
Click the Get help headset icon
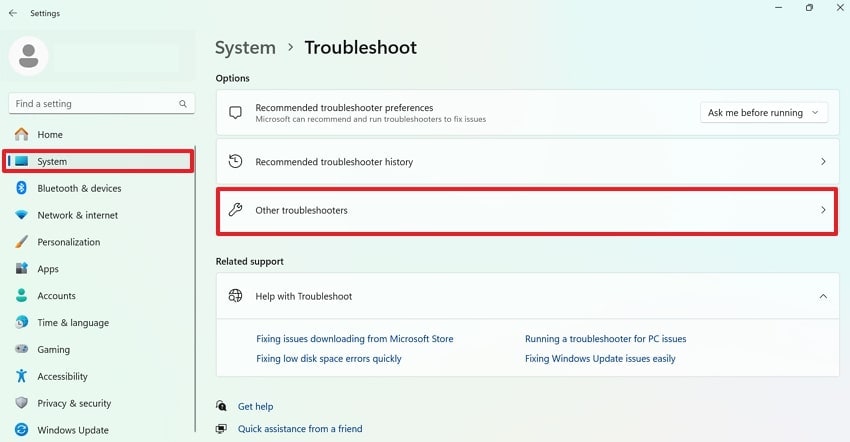point(221,406)
